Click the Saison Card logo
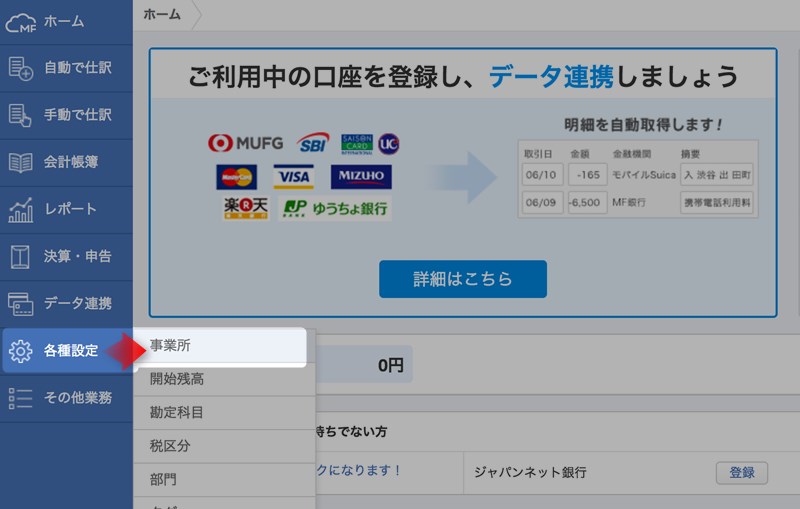The height and width of the screenshot is (509, 800). (x=357, y=144)
